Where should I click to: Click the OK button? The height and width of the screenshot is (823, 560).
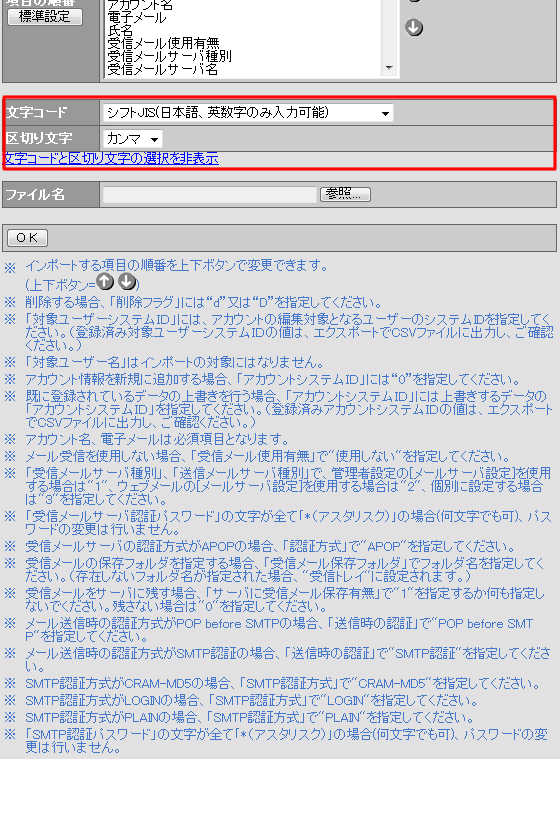point(27,238)
